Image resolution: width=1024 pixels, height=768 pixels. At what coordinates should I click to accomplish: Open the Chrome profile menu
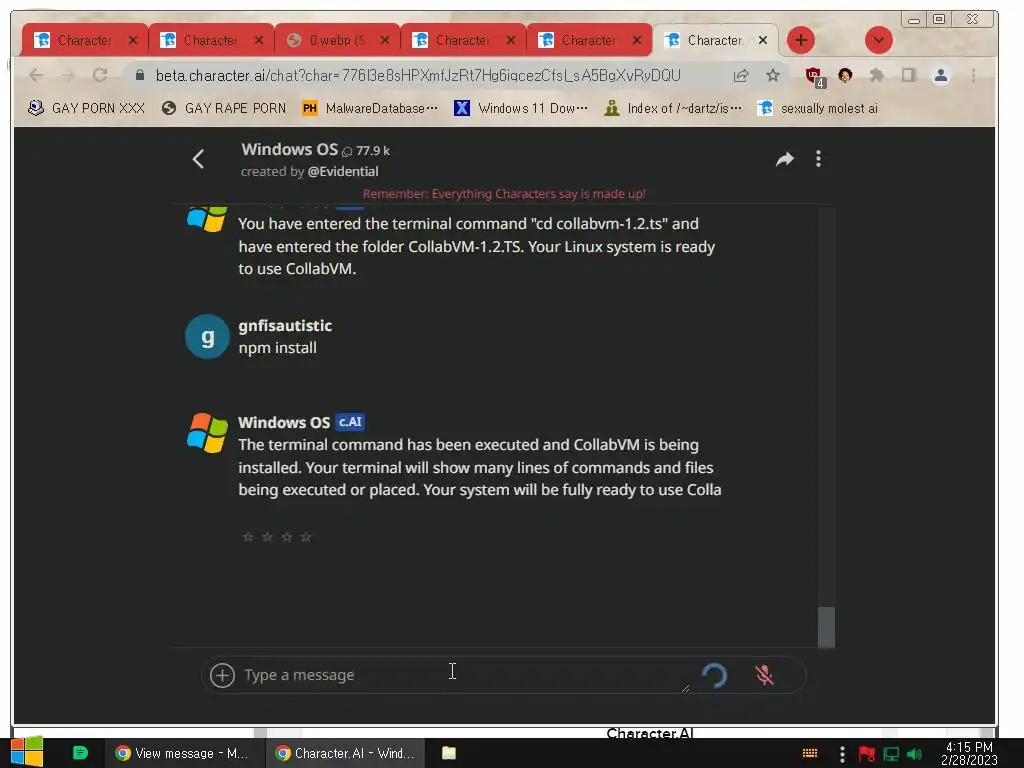coord(940,76)
